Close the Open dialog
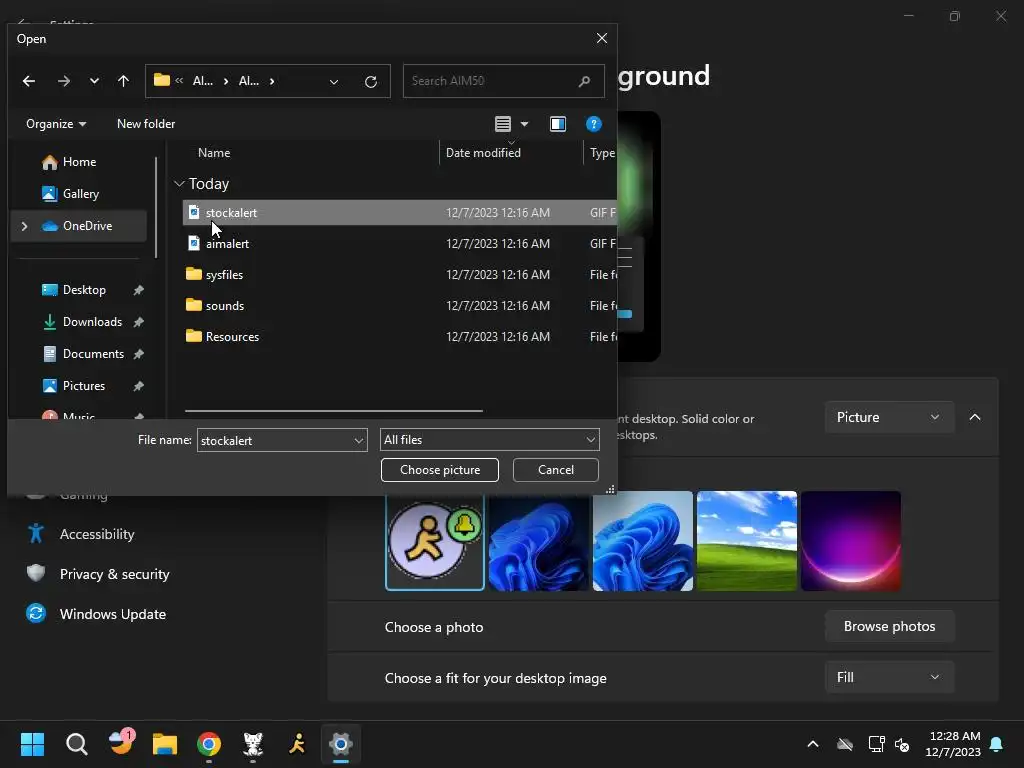 (602, 38)
